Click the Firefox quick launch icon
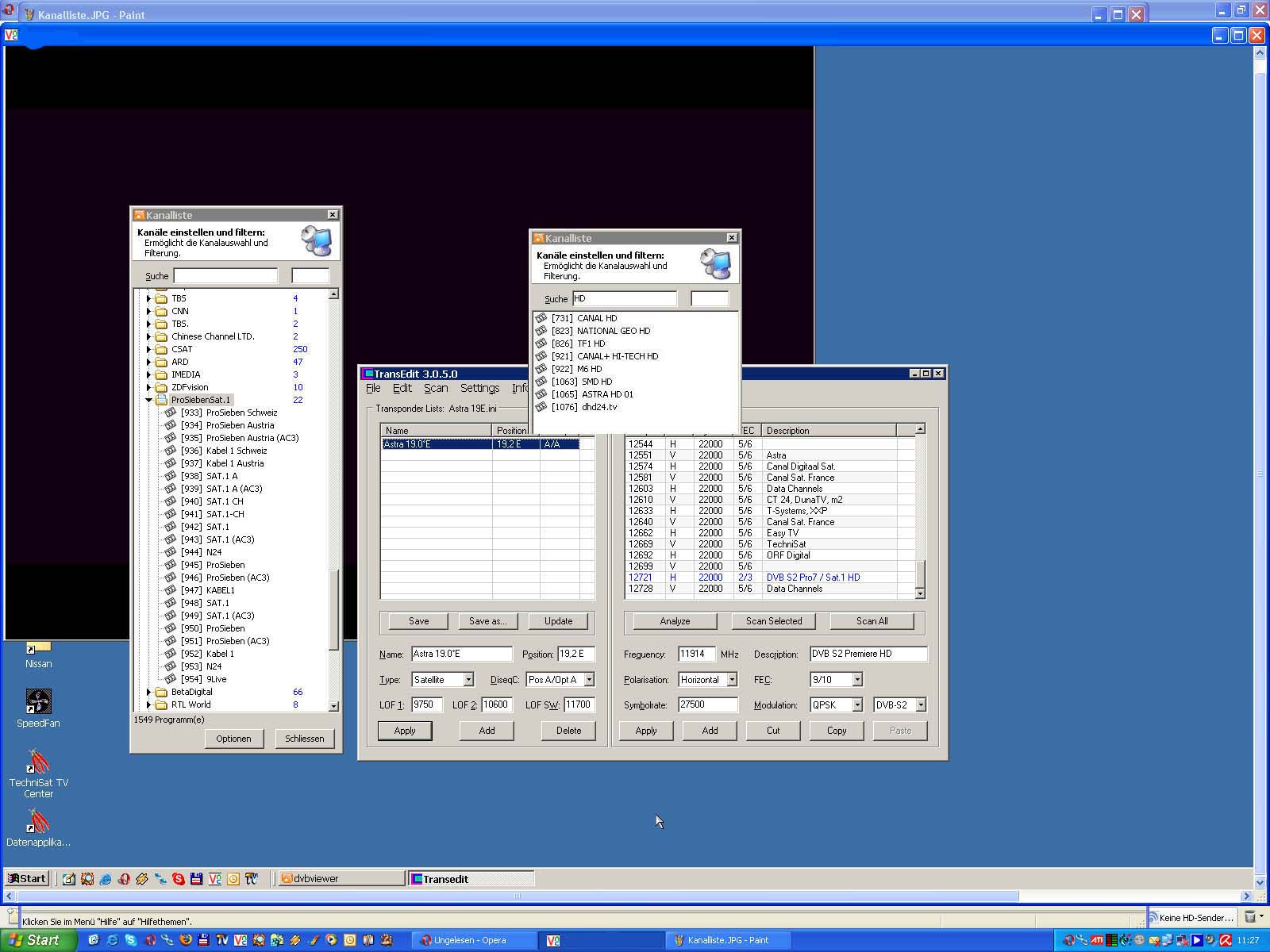 (185, 940)
